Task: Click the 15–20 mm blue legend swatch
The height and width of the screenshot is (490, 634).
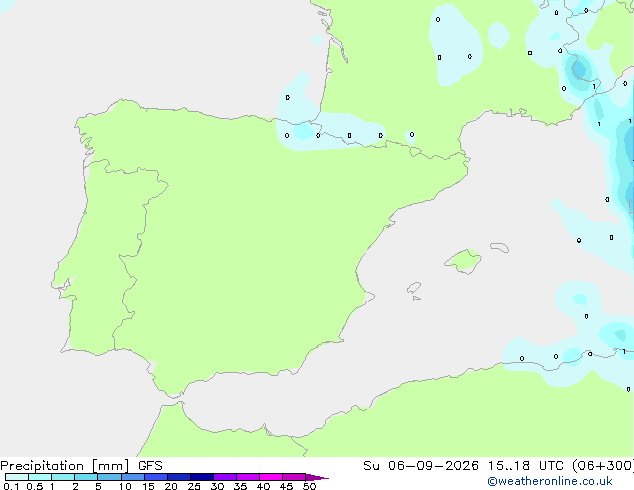Action: pyautogui.click(x=156, y=477)
